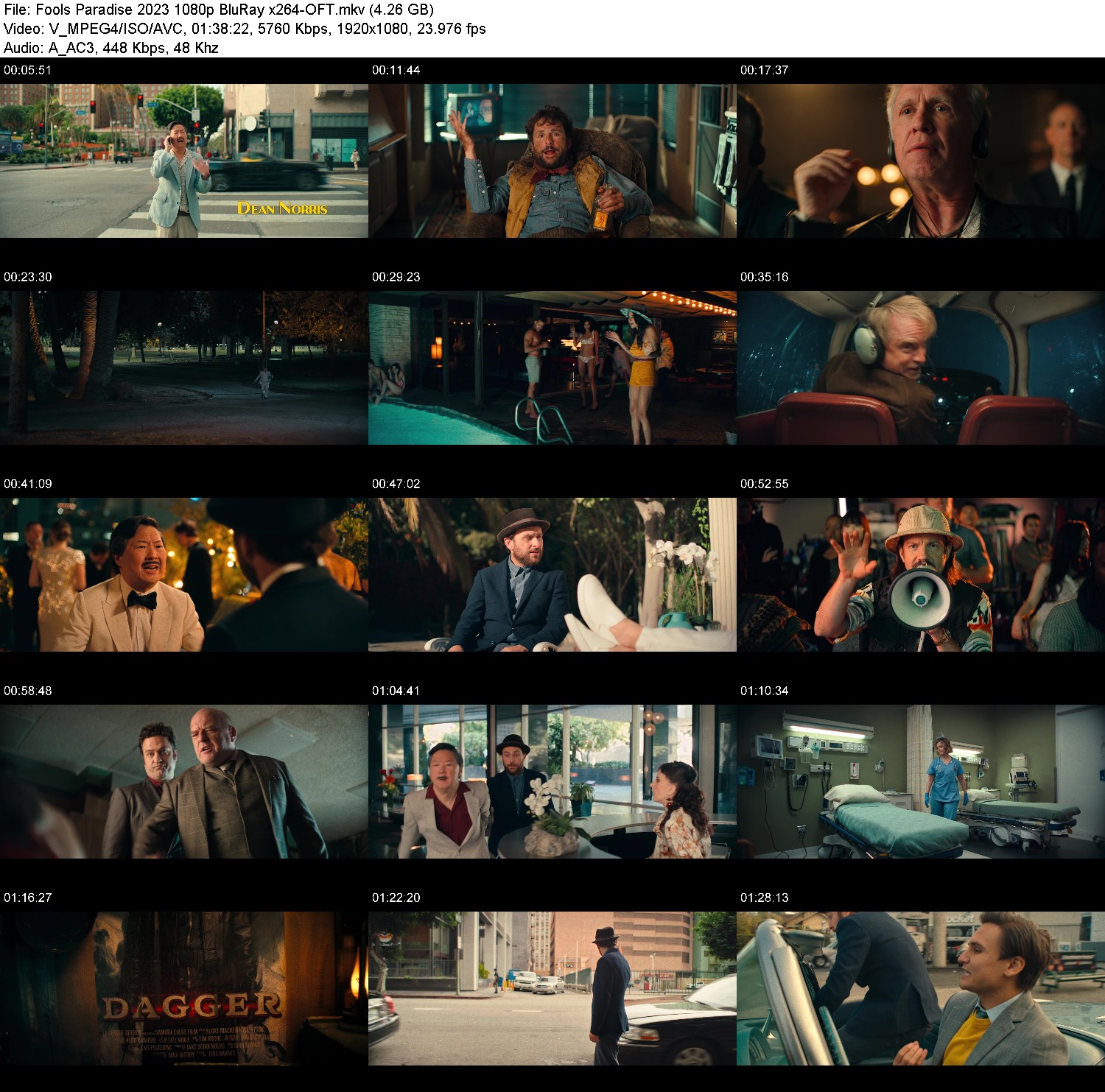Click the file name line 'Fools Paradise 2023 1080p'
This screenshot has width=1105, height=1092.
[219, 10]
